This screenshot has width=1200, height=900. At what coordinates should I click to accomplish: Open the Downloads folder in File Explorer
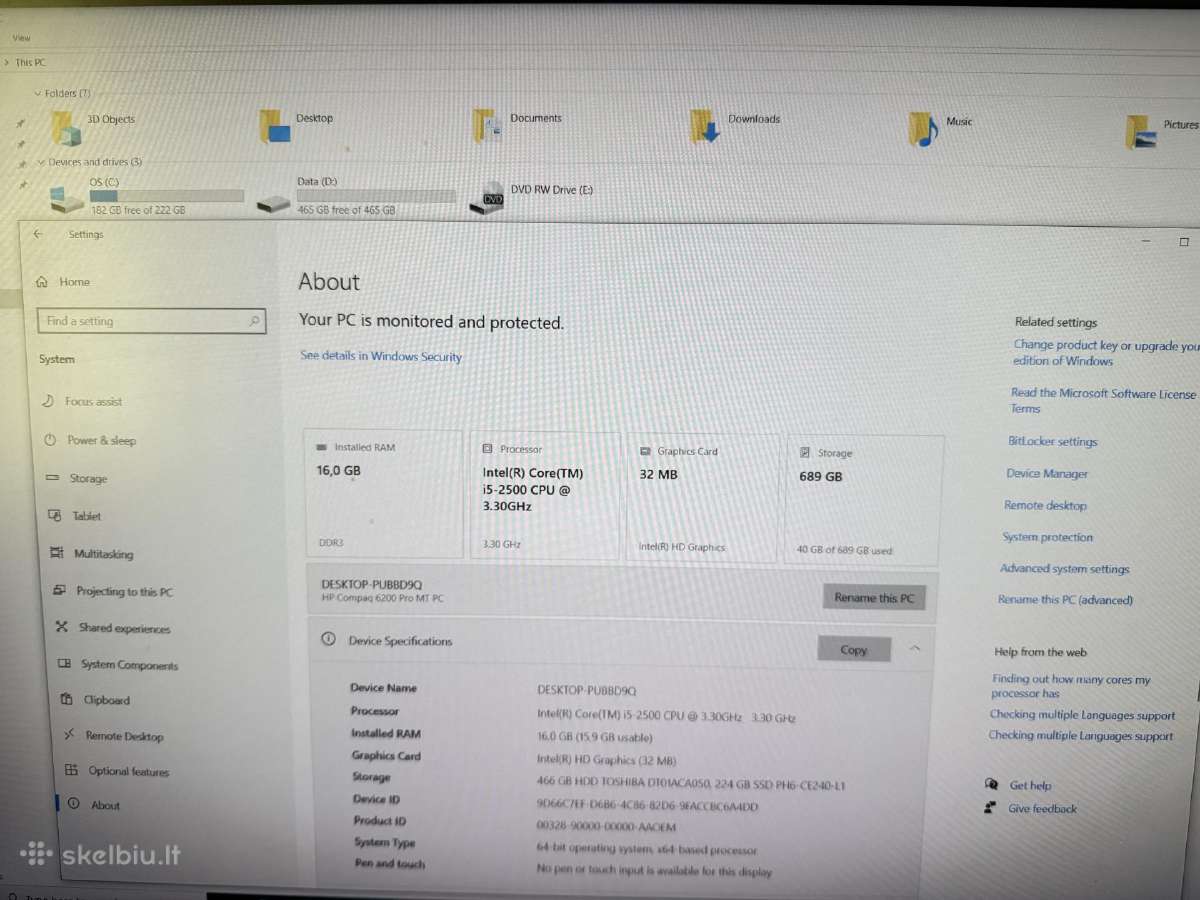coord(735,126)
